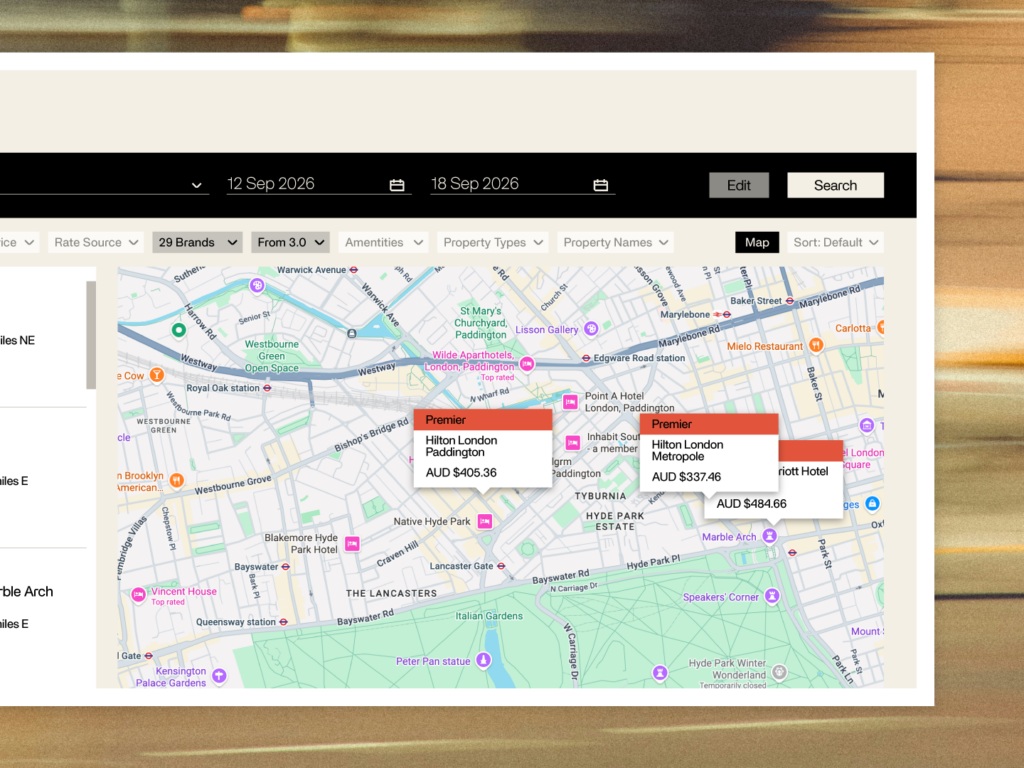Click the Search button
Screen dimensions: 1024x768
tap(835, 185)
